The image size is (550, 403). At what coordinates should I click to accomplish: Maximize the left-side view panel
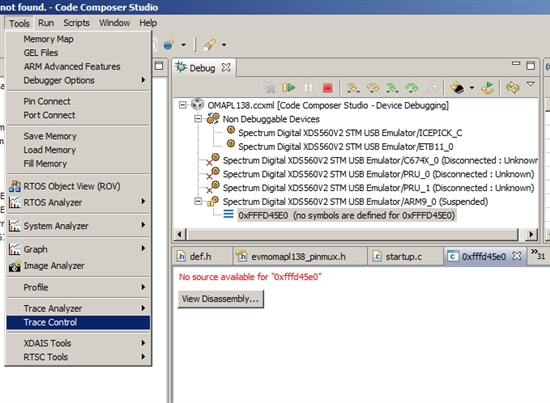159,65
